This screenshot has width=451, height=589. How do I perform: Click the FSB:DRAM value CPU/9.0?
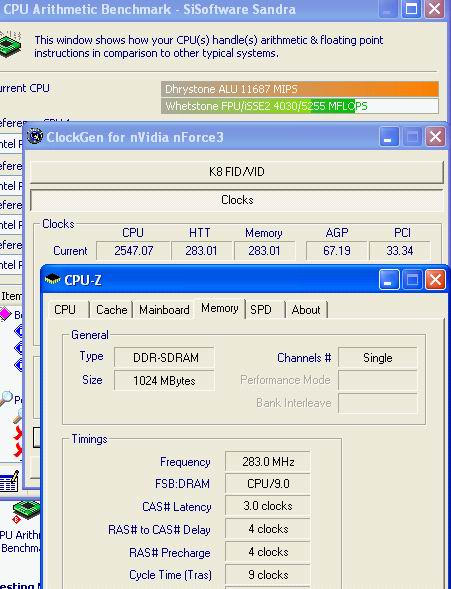tap(268, 484)
